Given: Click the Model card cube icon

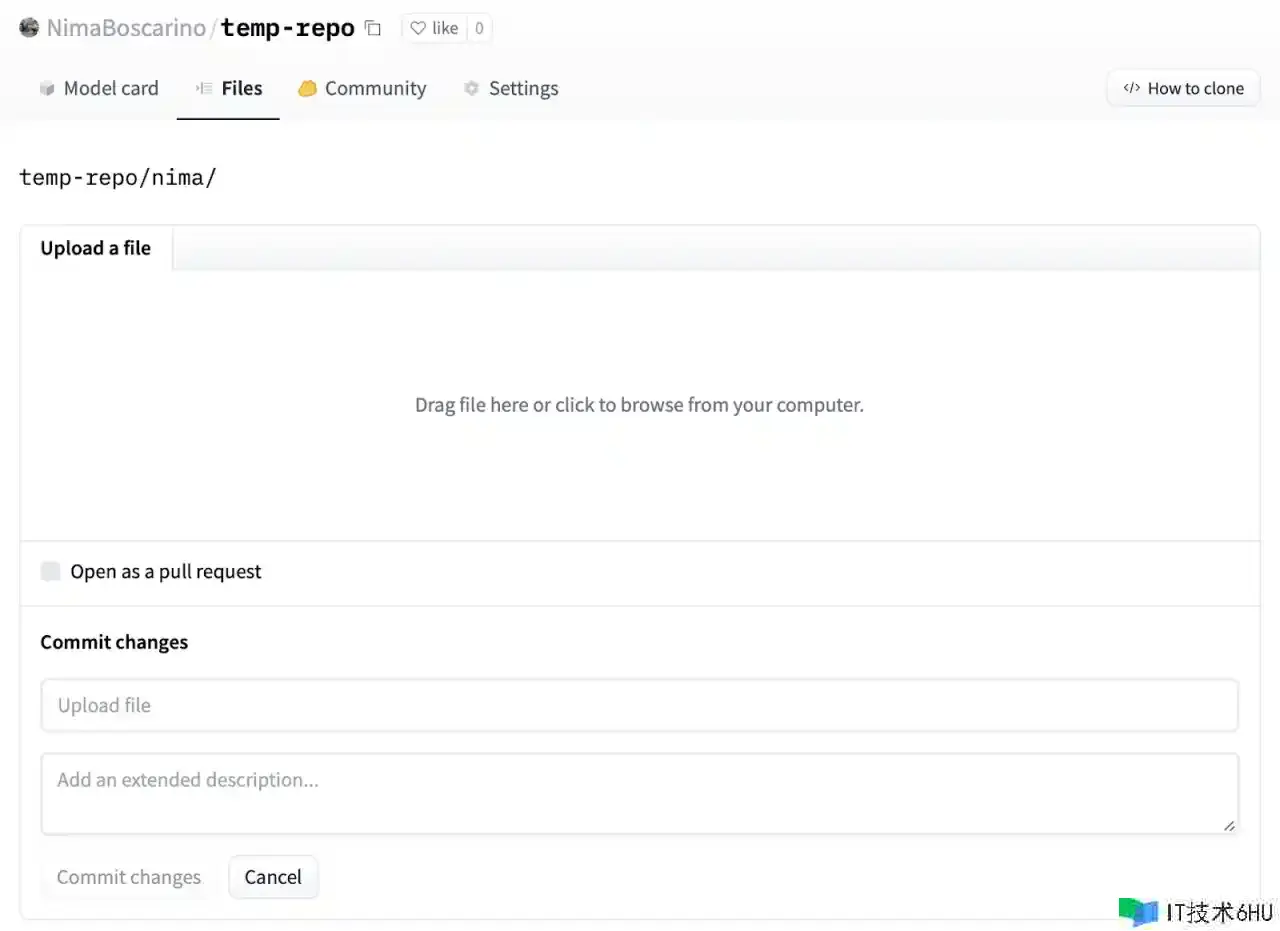Looking at the screenshot, I should click(47, 88).
